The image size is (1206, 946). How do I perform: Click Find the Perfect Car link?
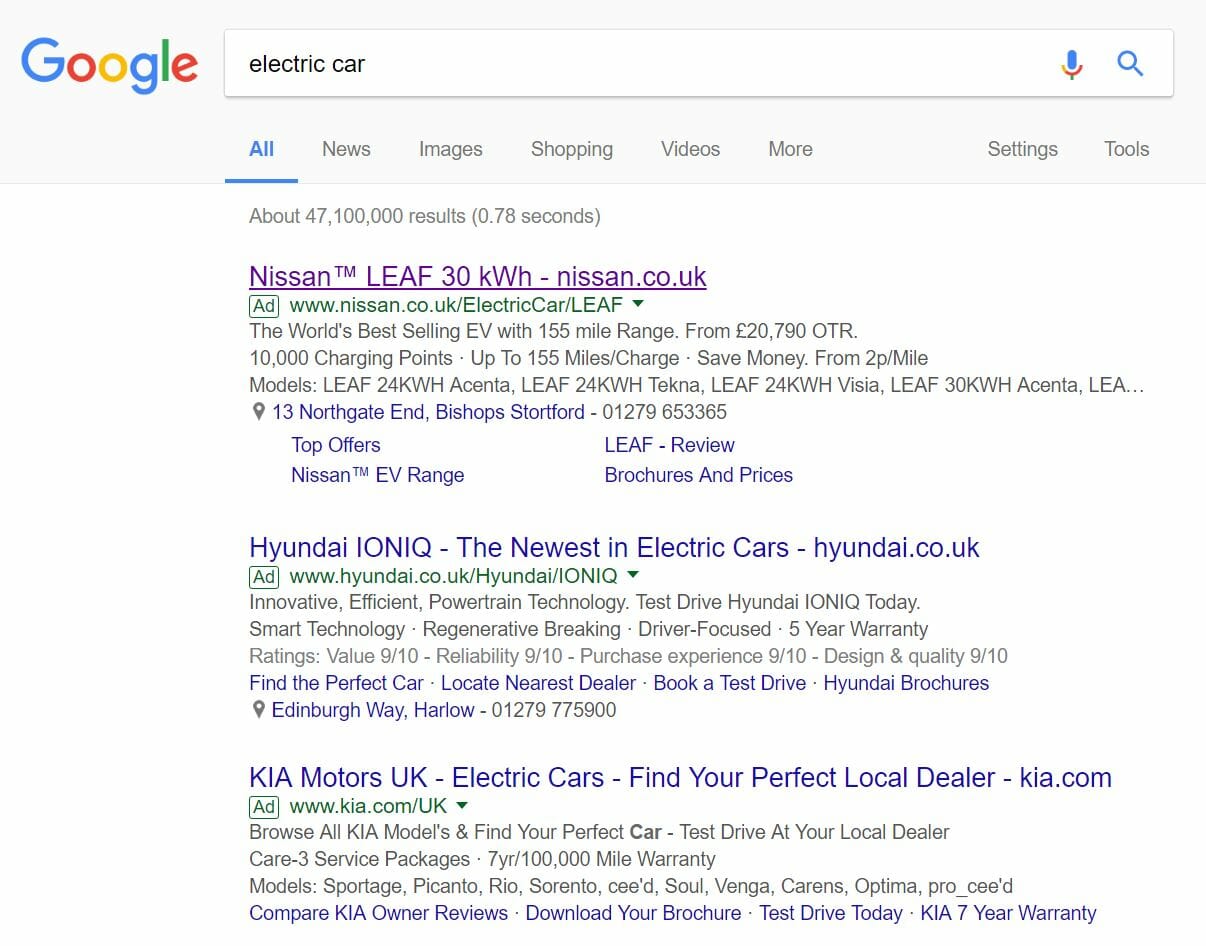point(336,683)
